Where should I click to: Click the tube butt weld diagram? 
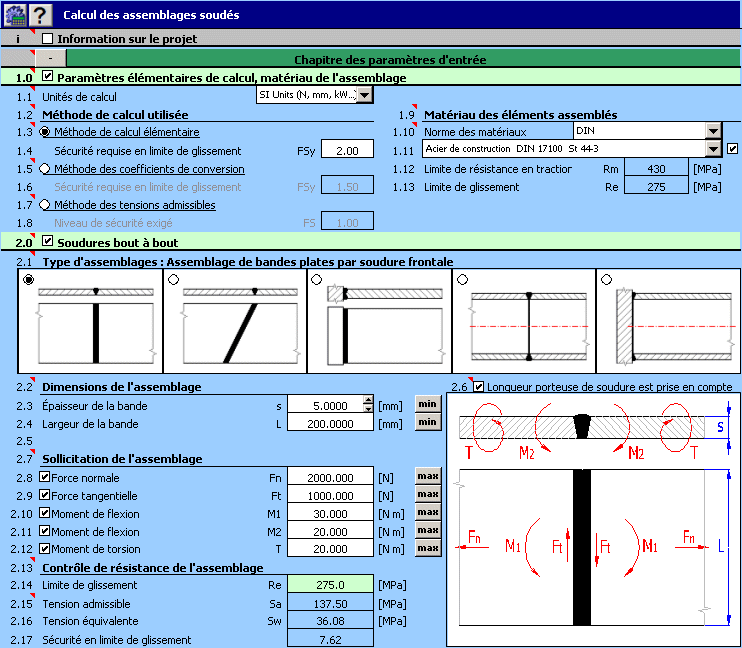pyautogui.click(x=529, y=326)
